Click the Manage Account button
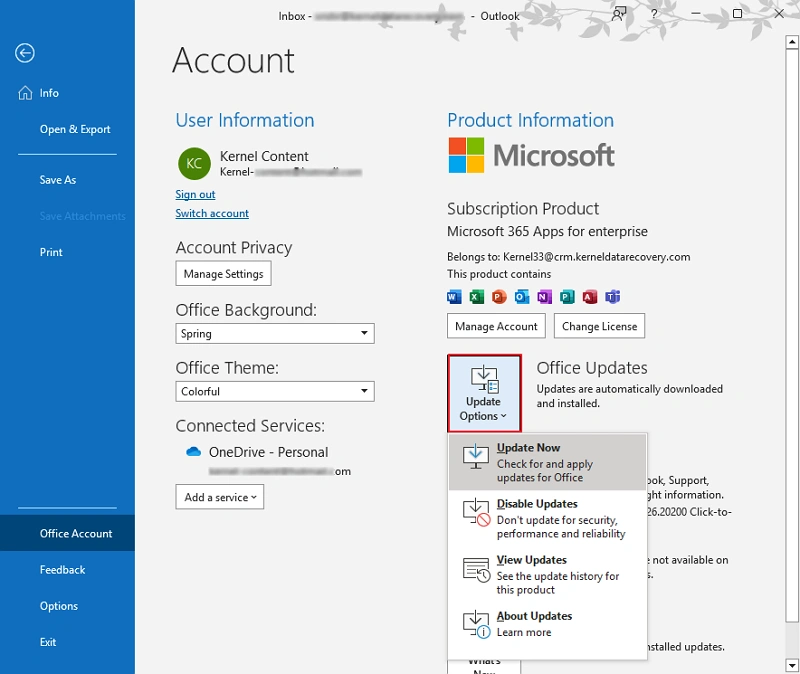The width and height of the screenshot is (800, 674). (x=496, y=326)
